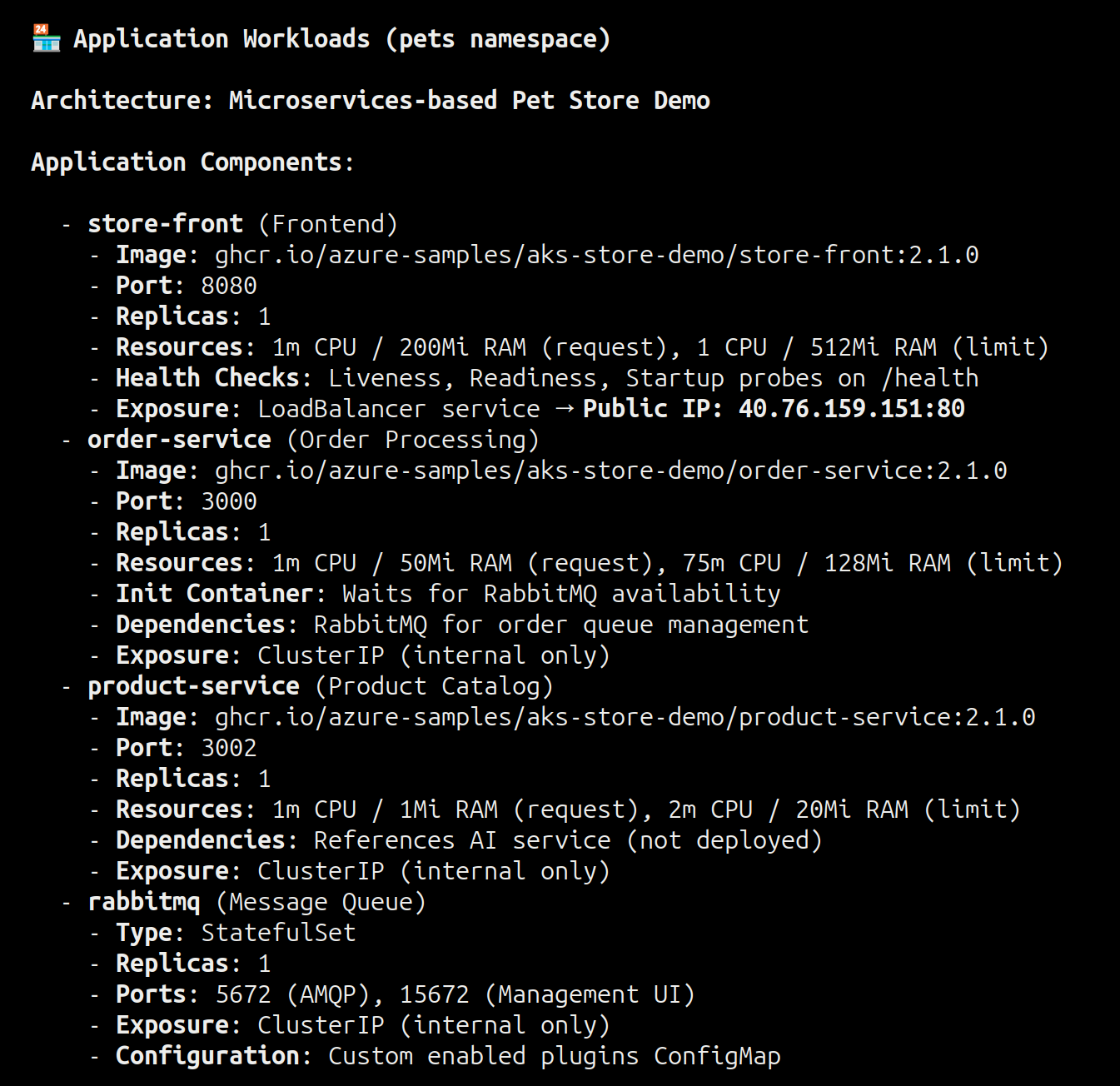Click the product-service port value 3002
Viewport: 1120px width, 1086px height.
point(229,748)
